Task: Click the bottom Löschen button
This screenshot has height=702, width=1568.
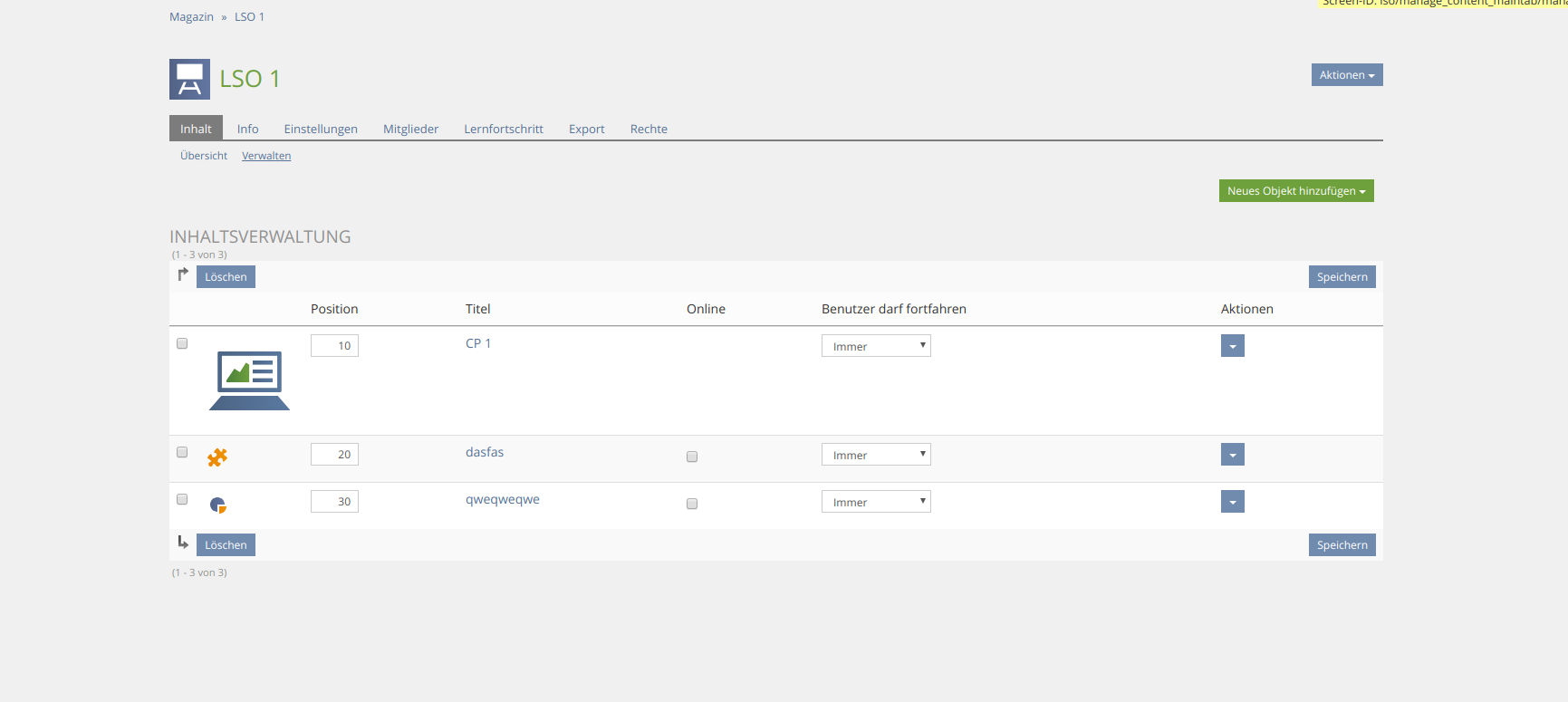Action: coord(226,544)
